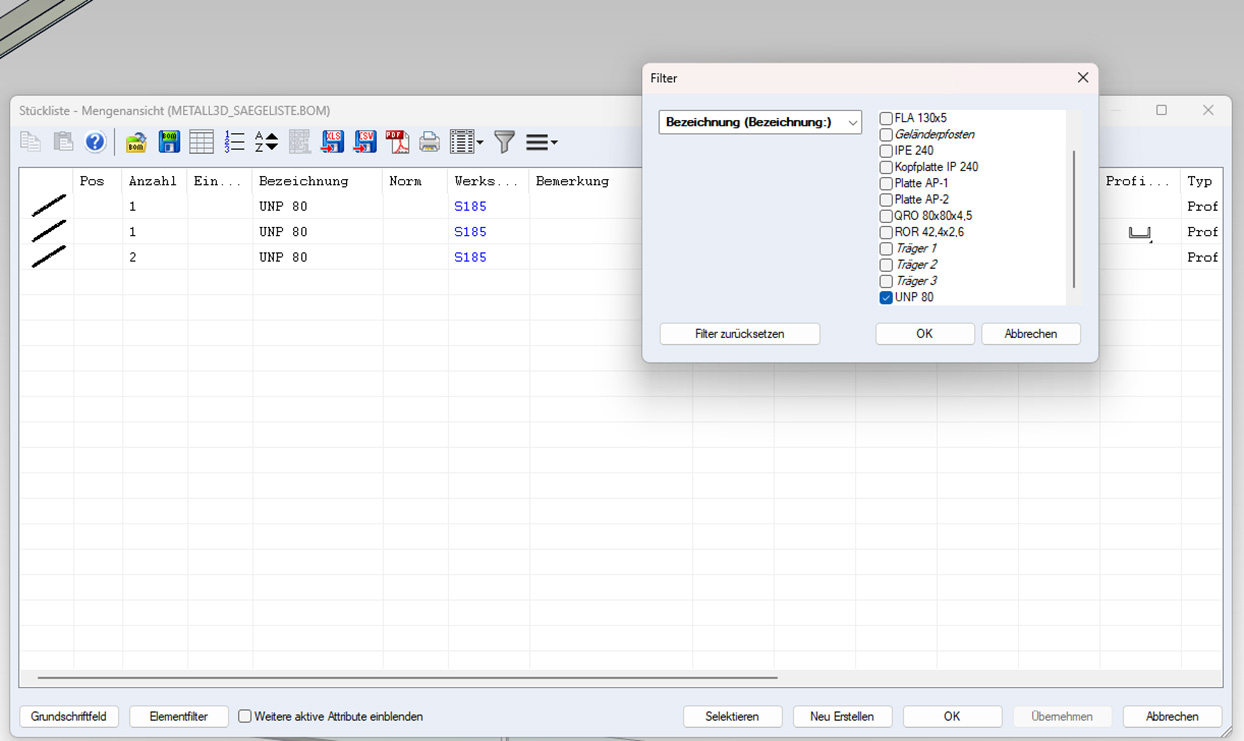Click the Norm column header
This screenshot has width=1244, height=741.
point(416,181)
